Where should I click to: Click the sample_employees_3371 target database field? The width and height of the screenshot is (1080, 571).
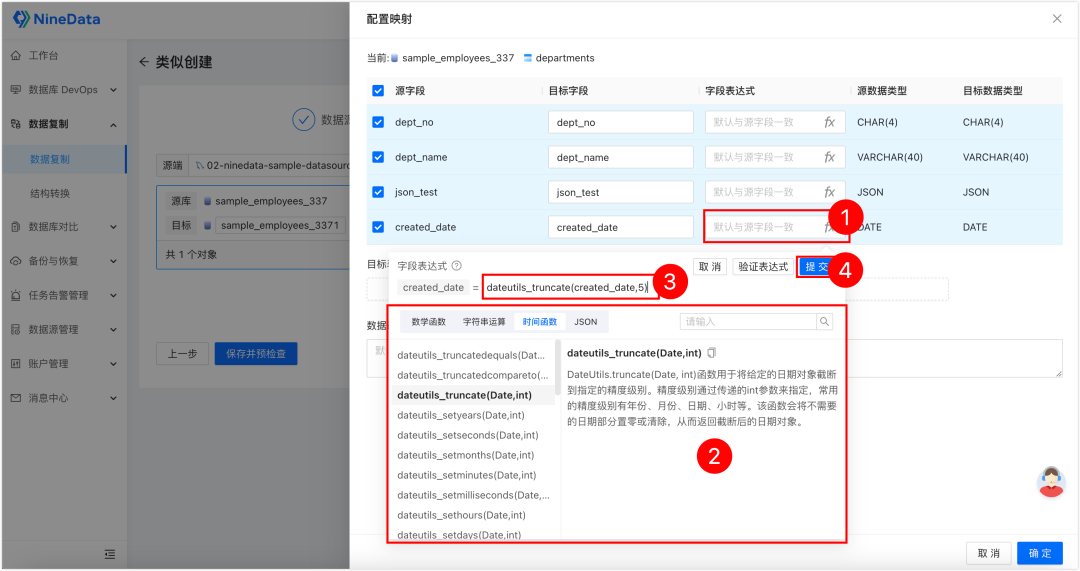(x=280, y=225)
